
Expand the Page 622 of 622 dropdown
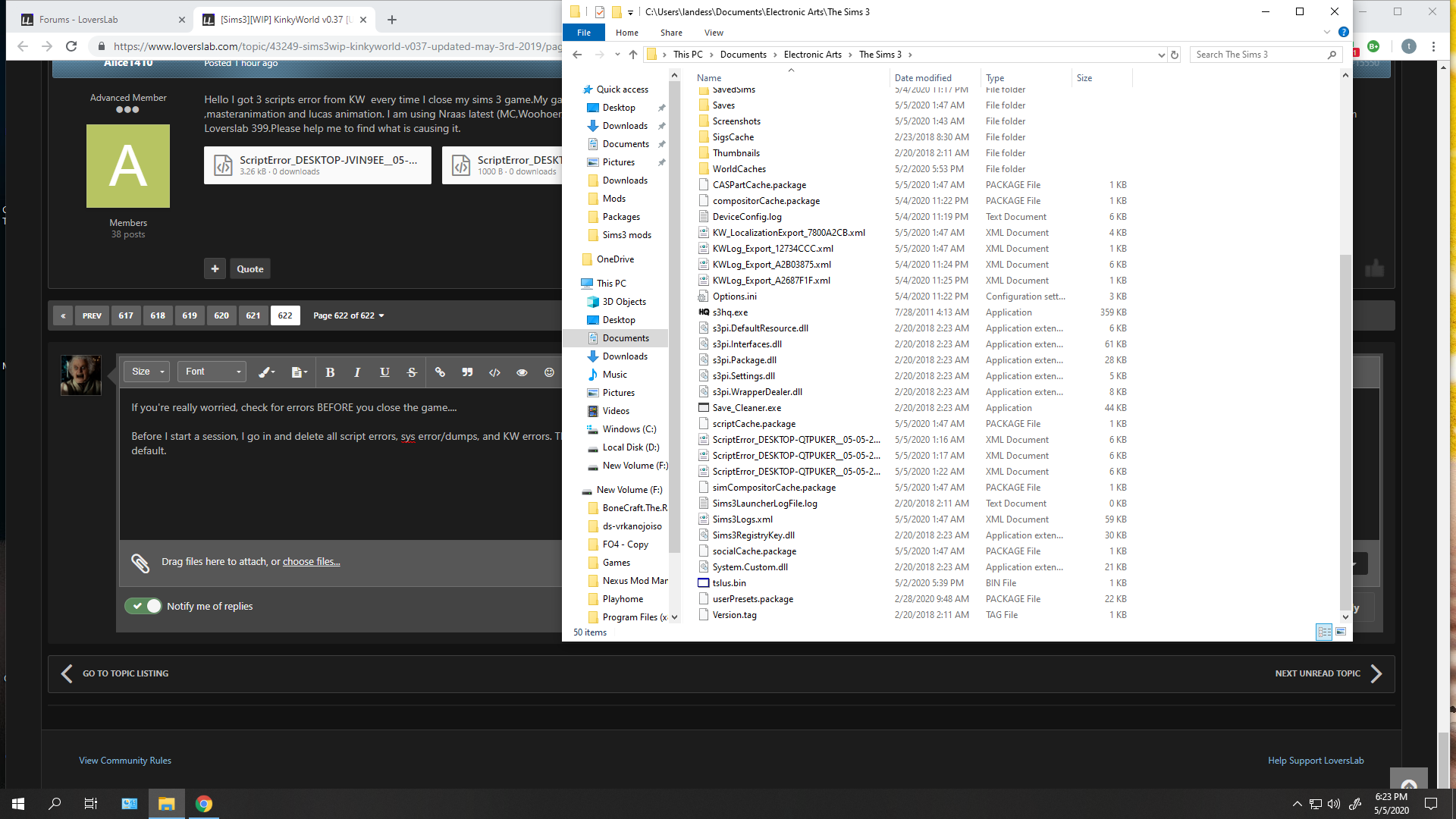349,315
